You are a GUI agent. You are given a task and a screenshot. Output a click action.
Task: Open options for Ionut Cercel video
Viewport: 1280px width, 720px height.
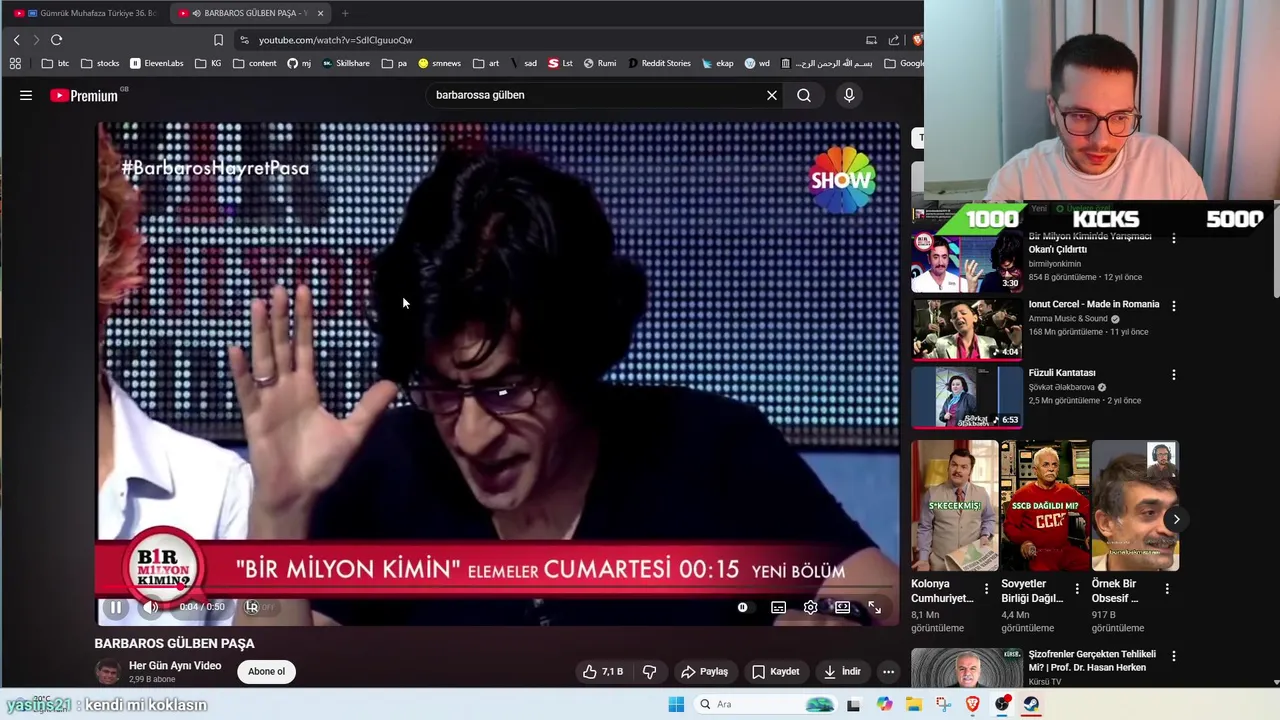pos(1174,306)
